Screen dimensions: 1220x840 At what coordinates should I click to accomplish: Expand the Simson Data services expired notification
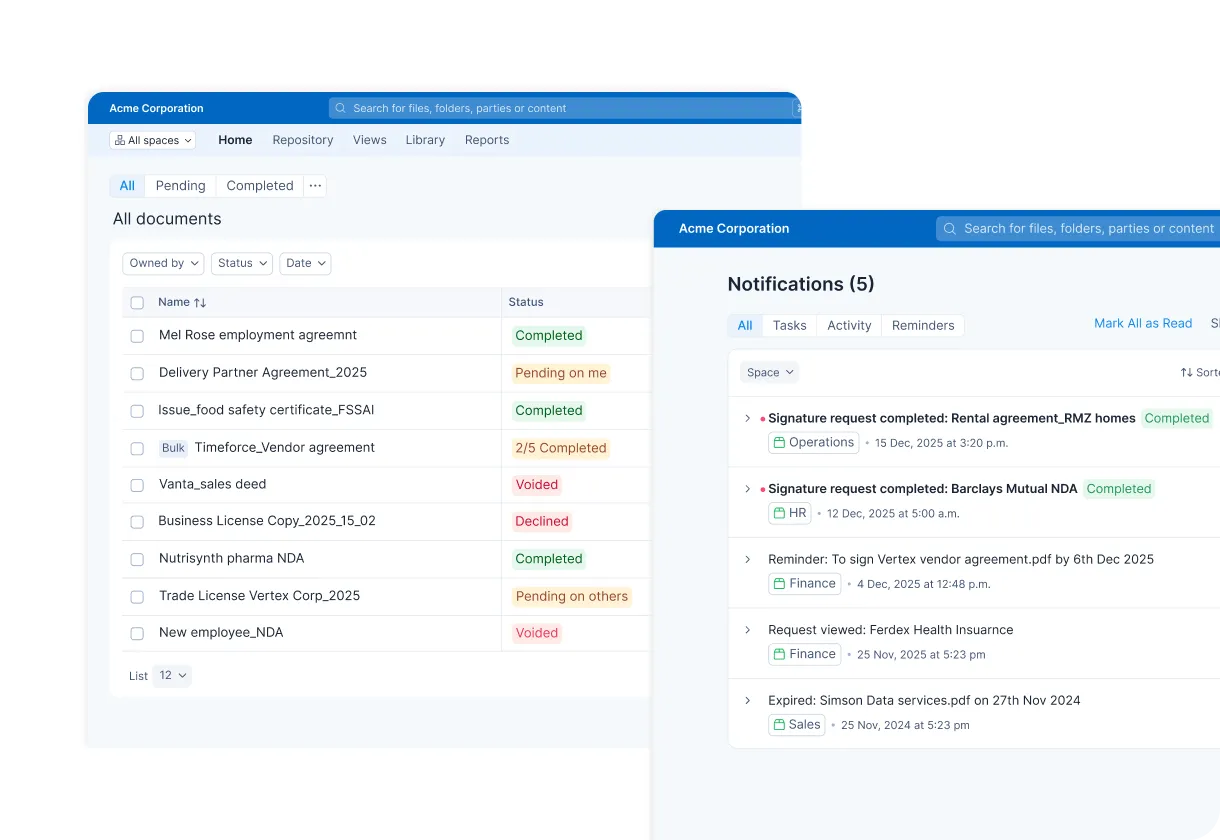pos(747,700)
